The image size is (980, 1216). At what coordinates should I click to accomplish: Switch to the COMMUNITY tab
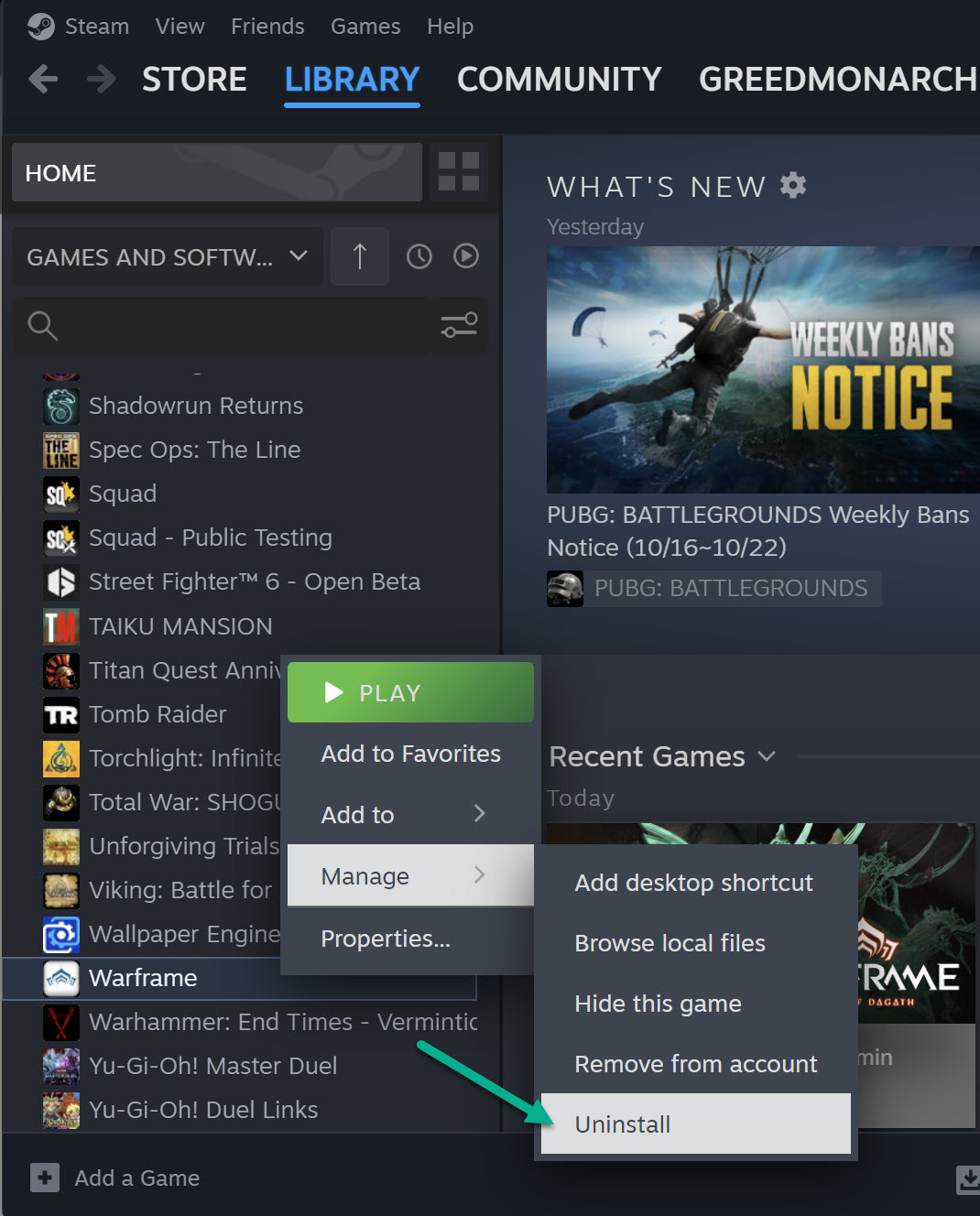tap(560, 80)
